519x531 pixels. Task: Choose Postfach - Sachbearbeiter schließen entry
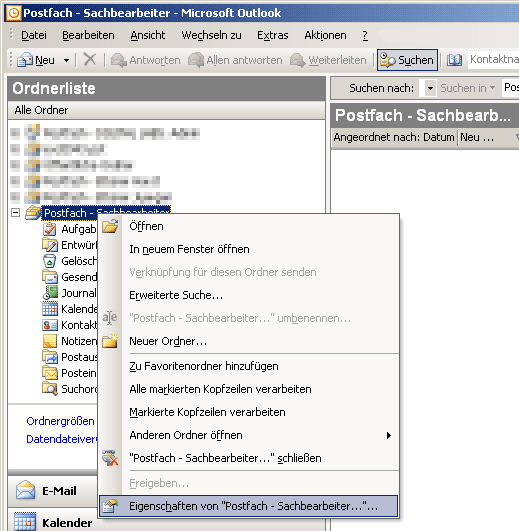[249, 458]
